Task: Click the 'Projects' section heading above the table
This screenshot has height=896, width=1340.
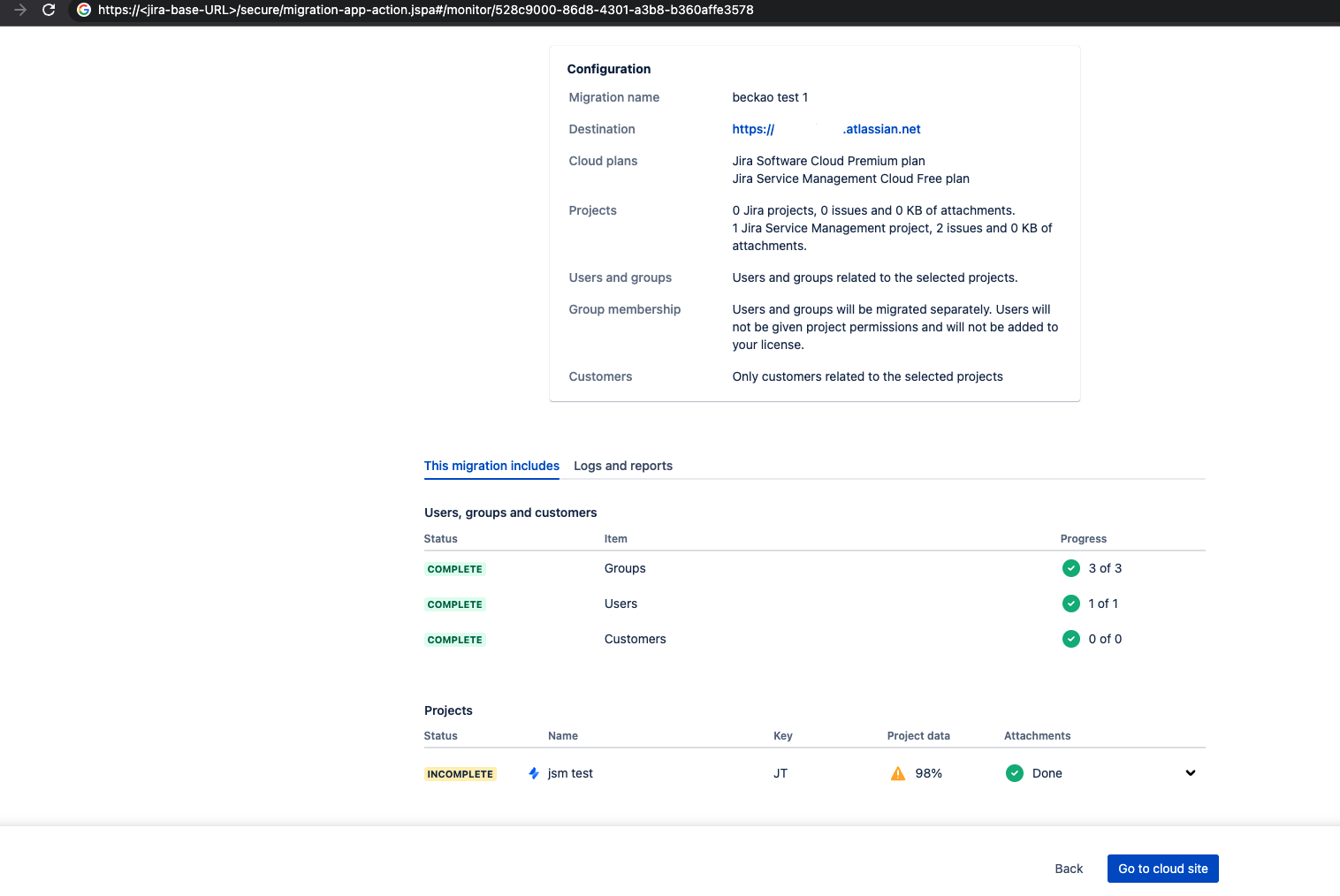Action: pyautogui.click(x=448, y=710)
